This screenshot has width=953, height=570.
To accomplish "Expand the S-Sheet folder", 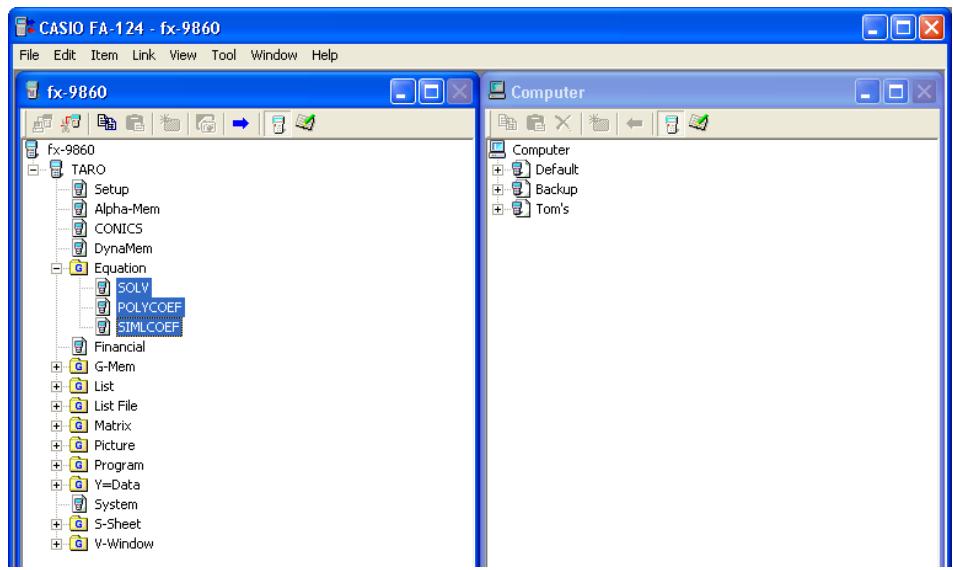I will pos(57,524).
